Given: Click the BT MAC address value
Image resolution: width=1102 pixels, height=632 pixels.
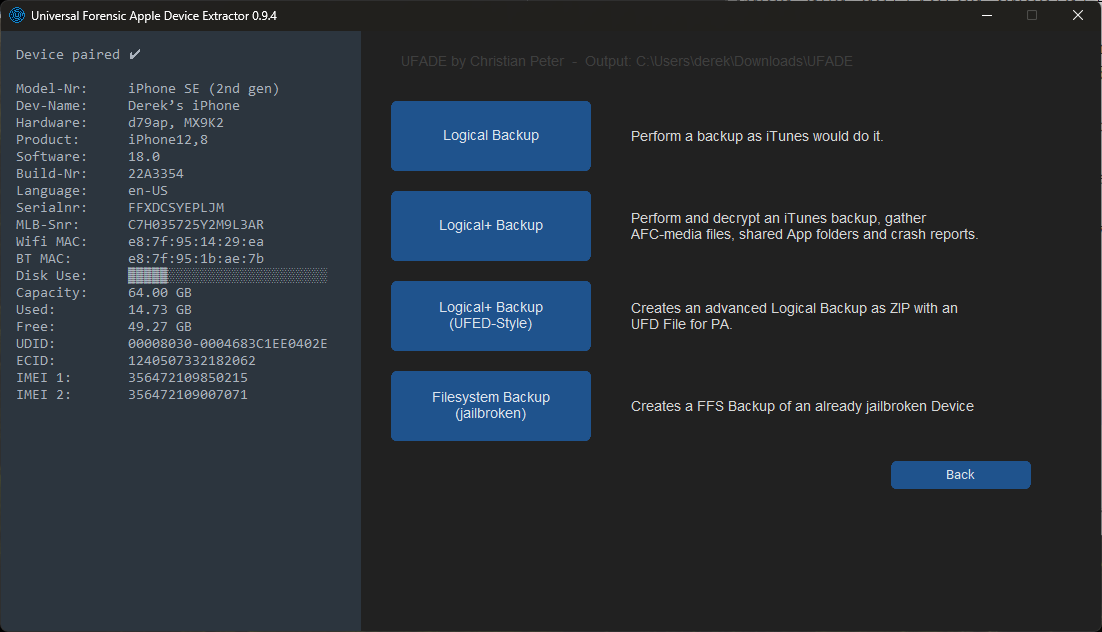Looking at the screenshot, I should [x=196, y=258].
